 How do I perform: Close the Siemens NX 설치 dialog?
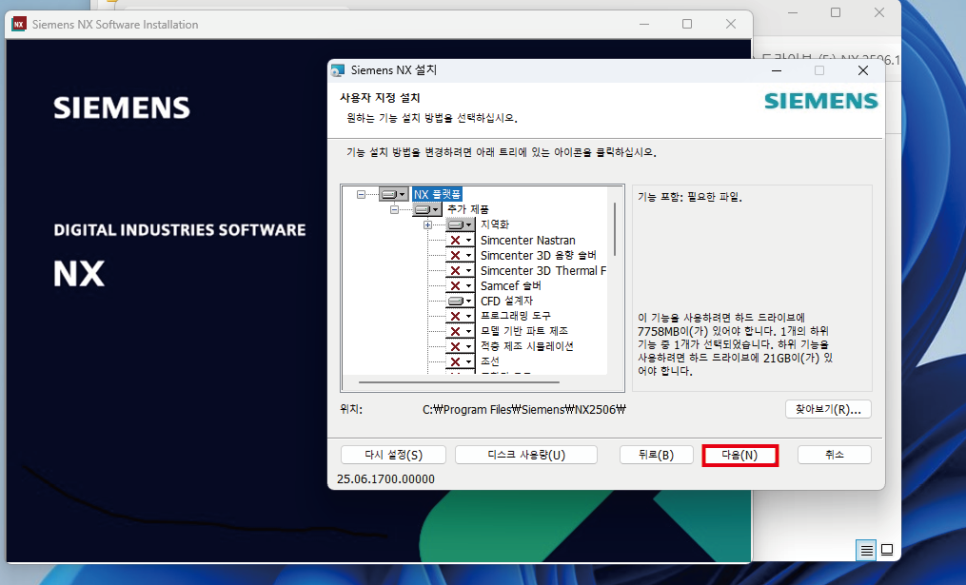pos(863,71)
